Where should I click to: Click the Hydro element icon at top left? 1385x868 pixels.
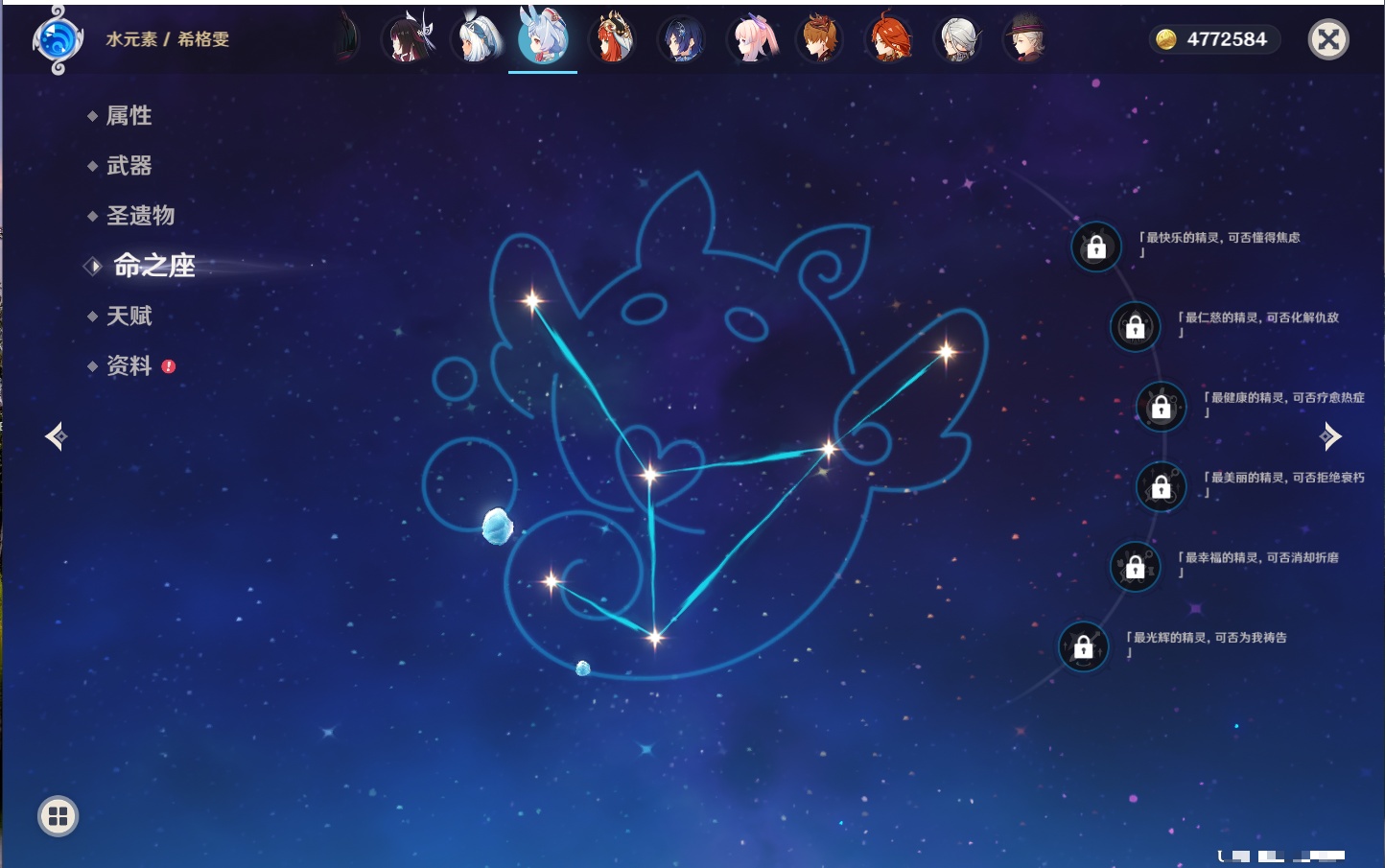coord(57,40)
